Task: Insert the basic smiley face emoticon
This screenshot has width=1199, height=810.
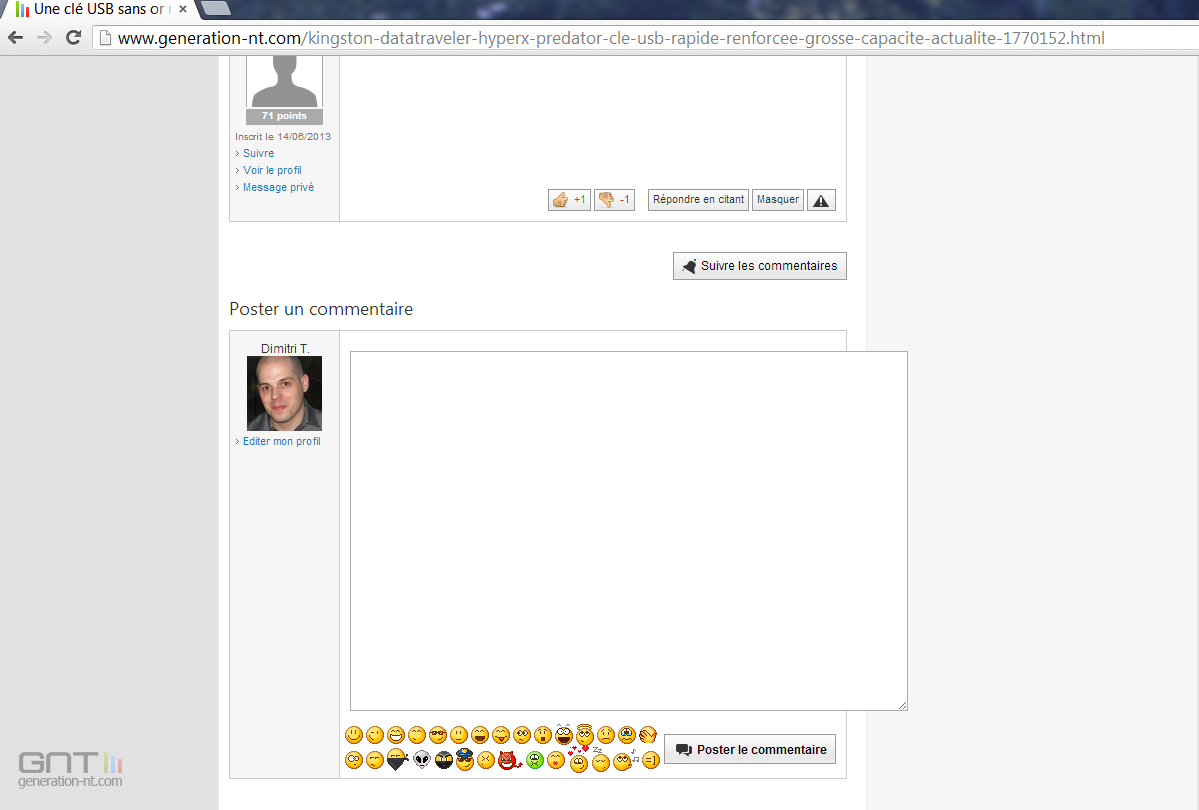Action: [x=354, y=735]
